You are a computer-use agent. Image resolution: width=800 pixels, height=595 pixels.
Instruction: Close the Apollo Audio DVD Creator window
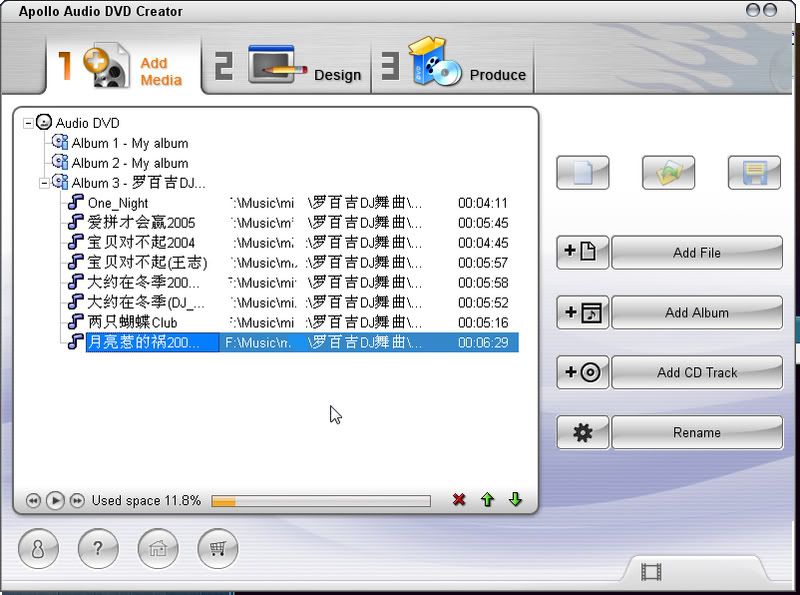click(769, 10)
